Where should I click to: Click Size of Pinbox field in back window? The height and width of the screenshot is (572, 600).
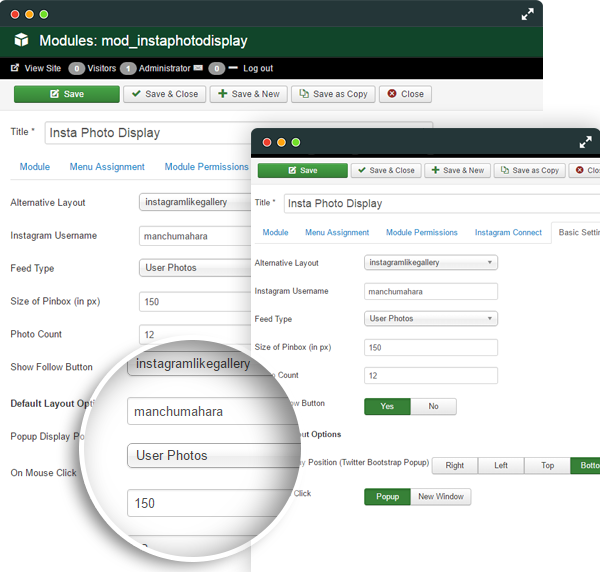click(195, 302)
